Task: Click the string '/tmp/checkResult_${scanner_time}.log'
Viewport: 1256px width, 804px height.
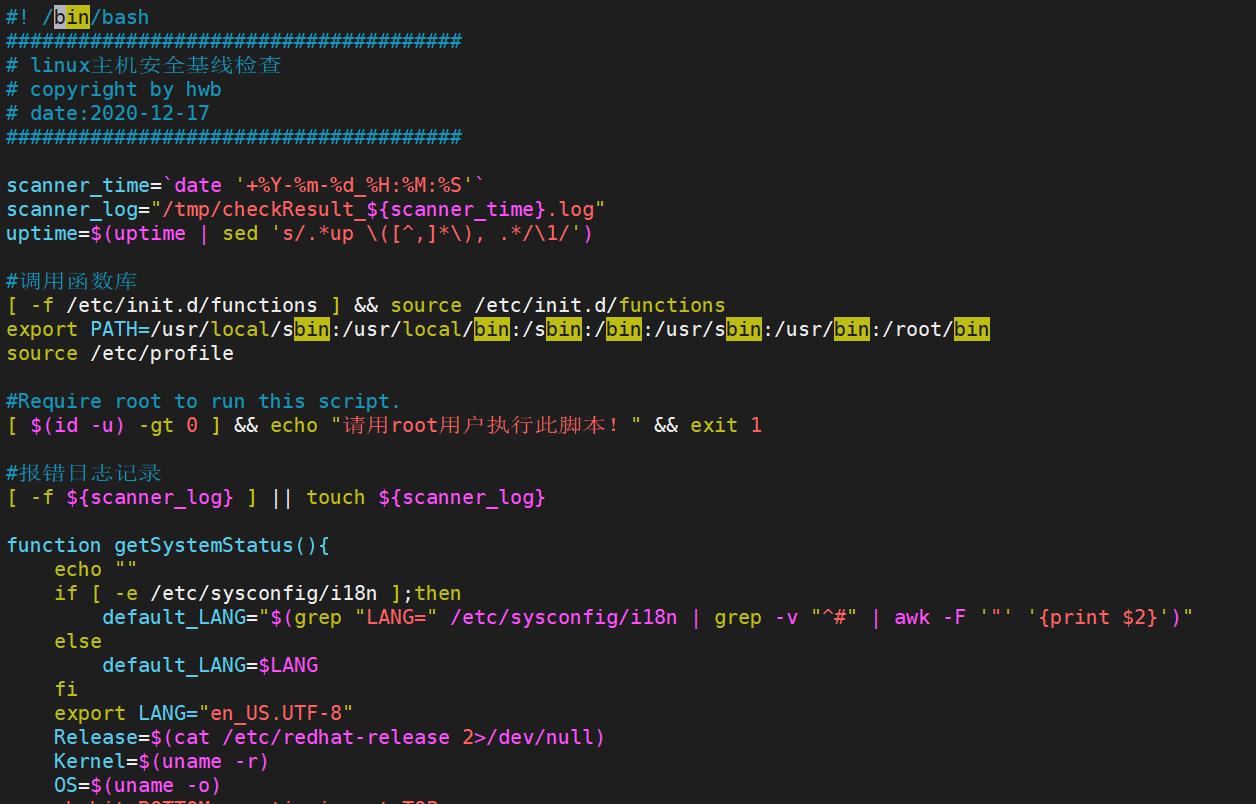Action: [378, 209]
